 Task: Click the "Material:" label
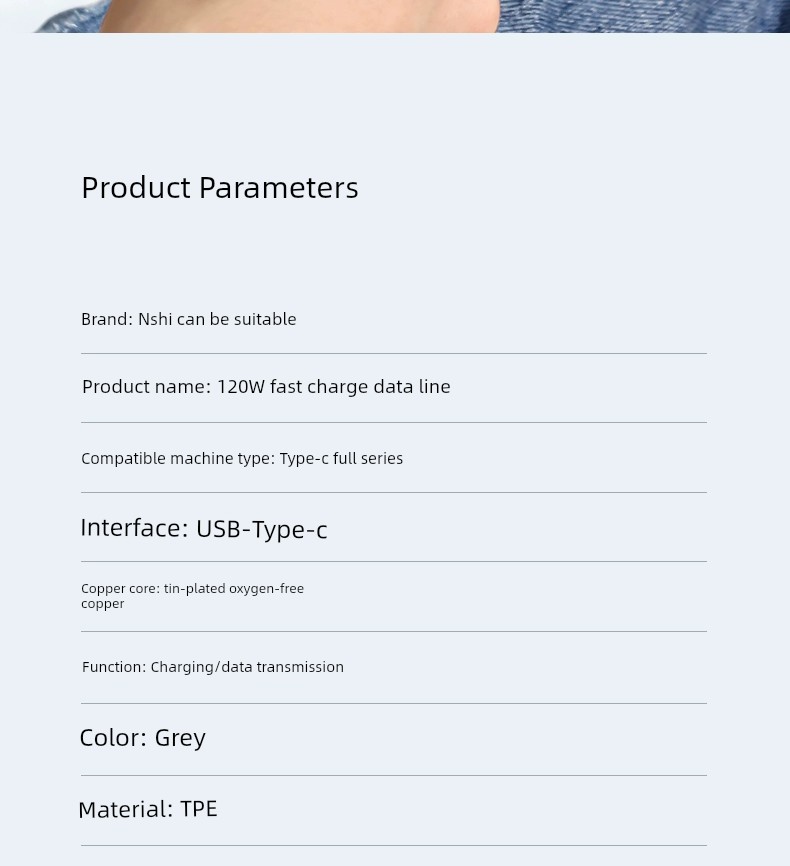[126, 809]
